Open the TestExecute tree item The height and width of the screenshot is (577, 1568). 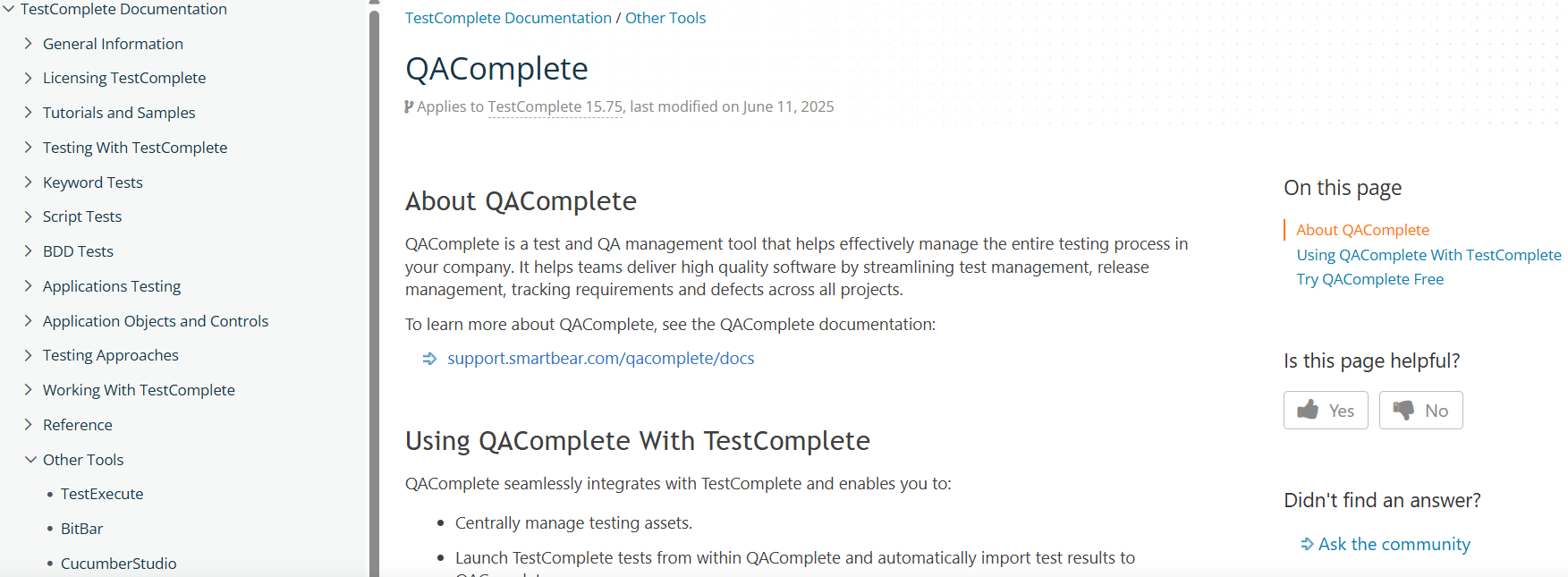[x=102, y=494]
